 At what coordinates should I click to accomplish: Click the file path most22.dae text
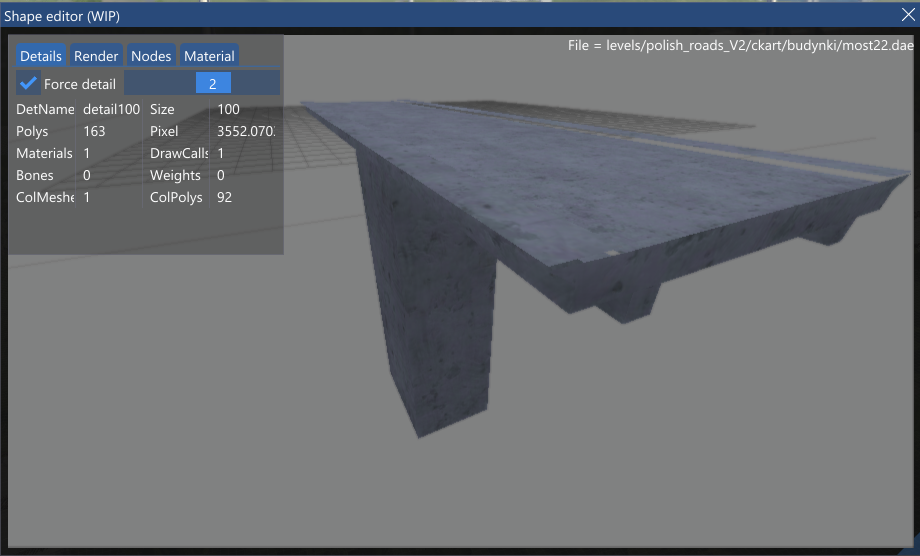(740, 45)
